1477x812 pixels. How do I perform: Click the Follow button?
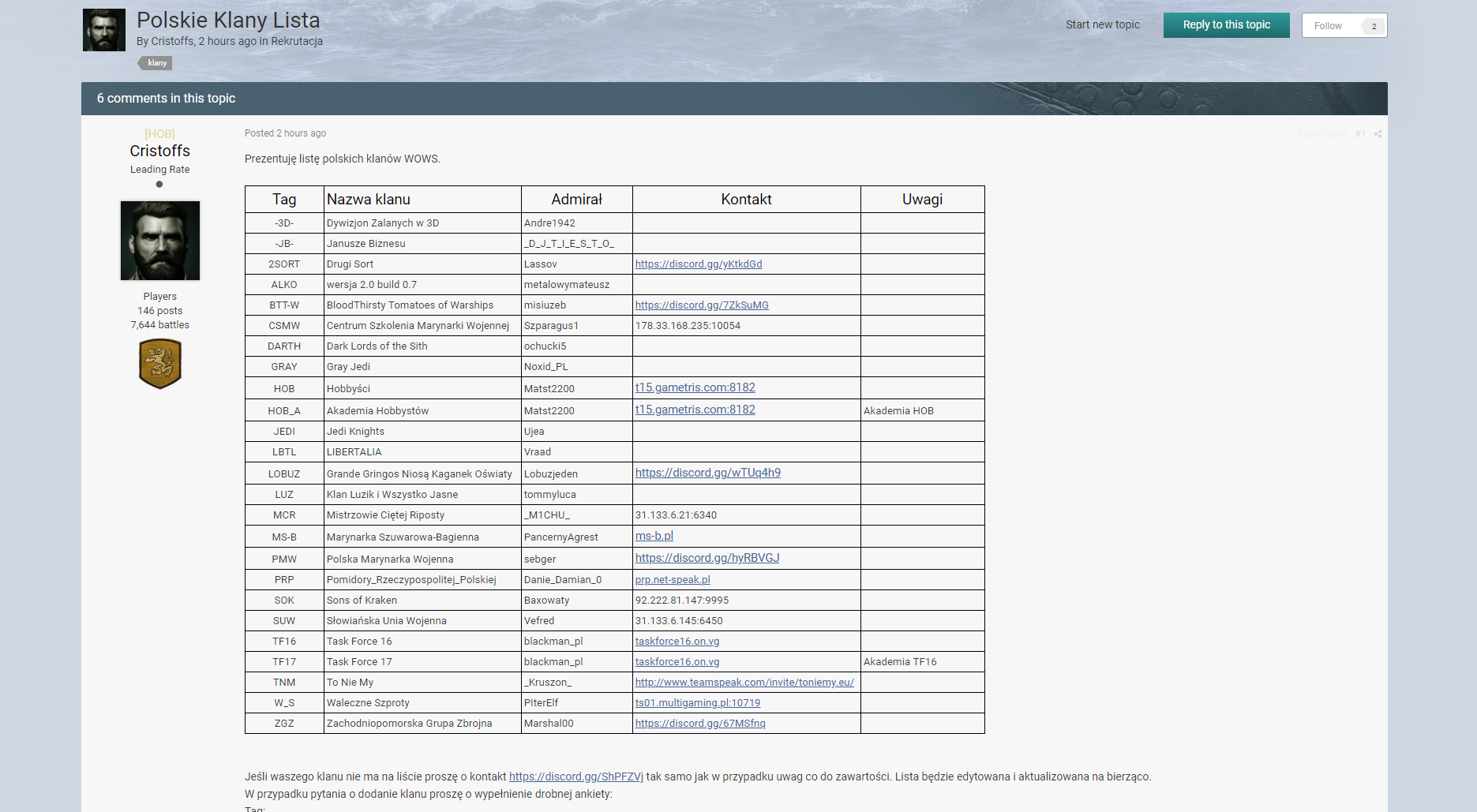point(1328,26)
